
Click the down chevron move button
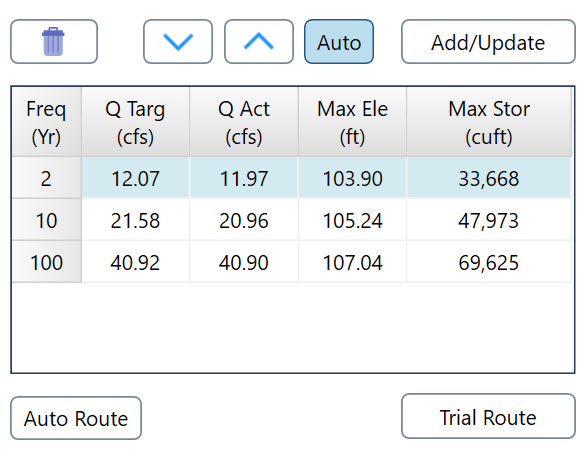[178, 42]
